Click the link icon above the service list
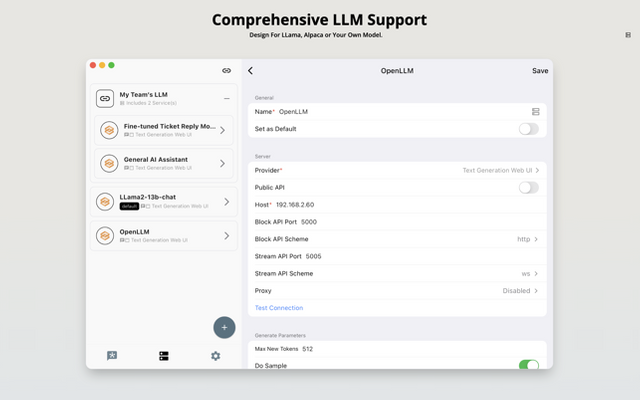The image size is (640, 400). [x=227, y=71]
